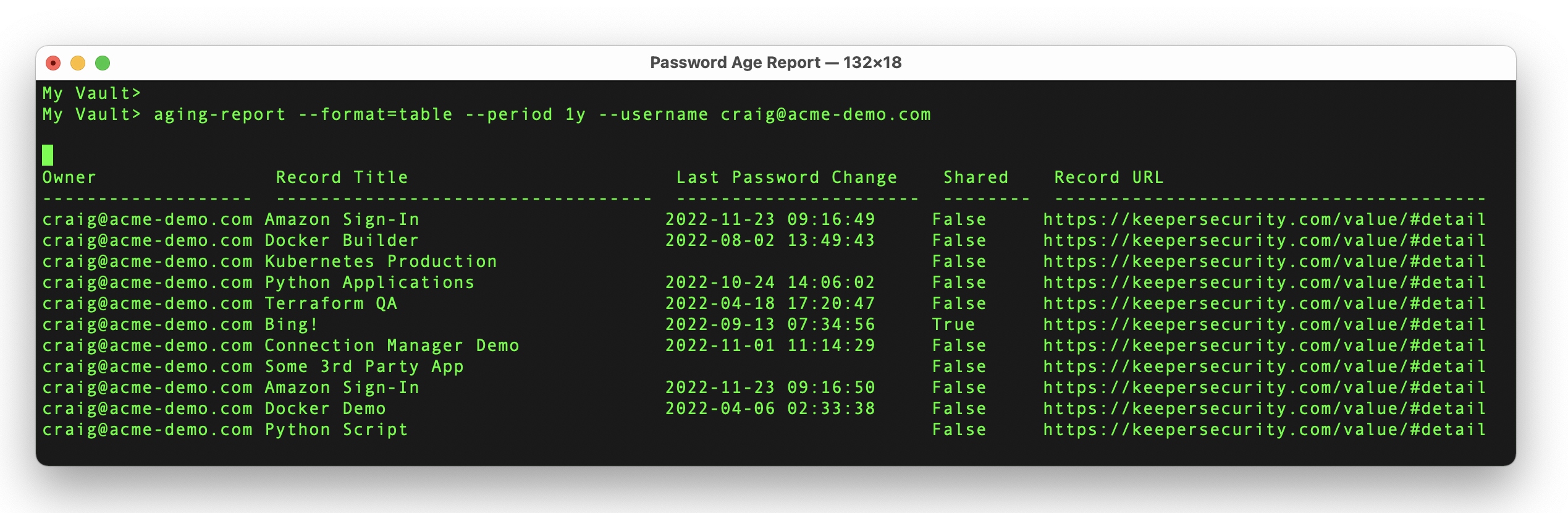Click the Last Password Change header
The image size is (1568, 513).
pos(786,177)
